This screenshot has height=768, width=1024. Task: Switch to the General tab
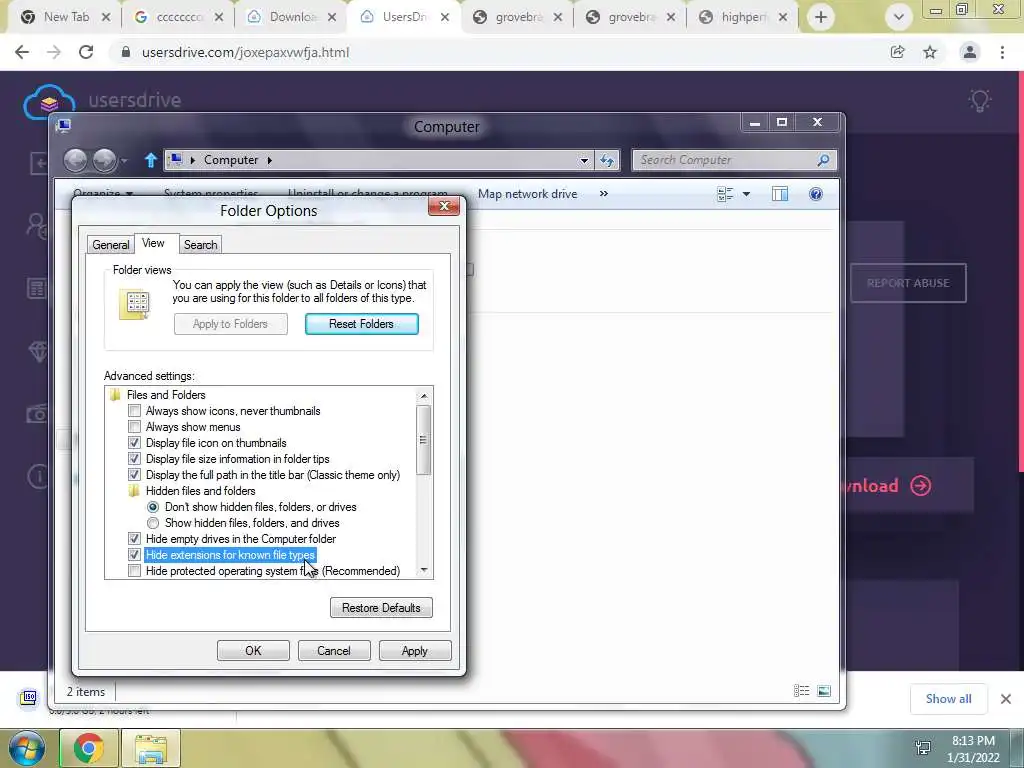[110, 245]
